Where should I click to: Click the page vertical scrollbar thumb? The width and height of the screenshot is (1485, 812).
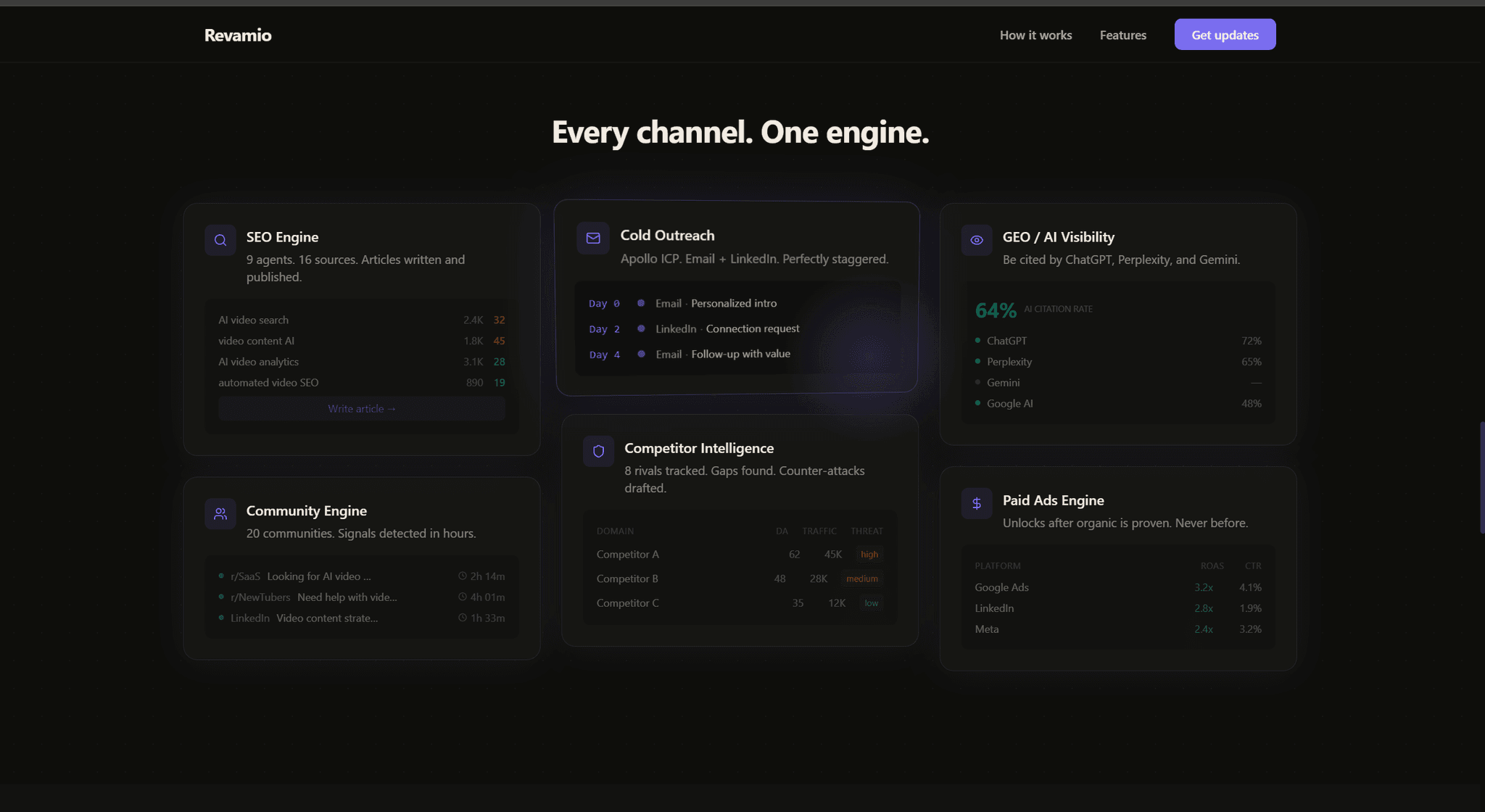click(x=1481, y=477)
